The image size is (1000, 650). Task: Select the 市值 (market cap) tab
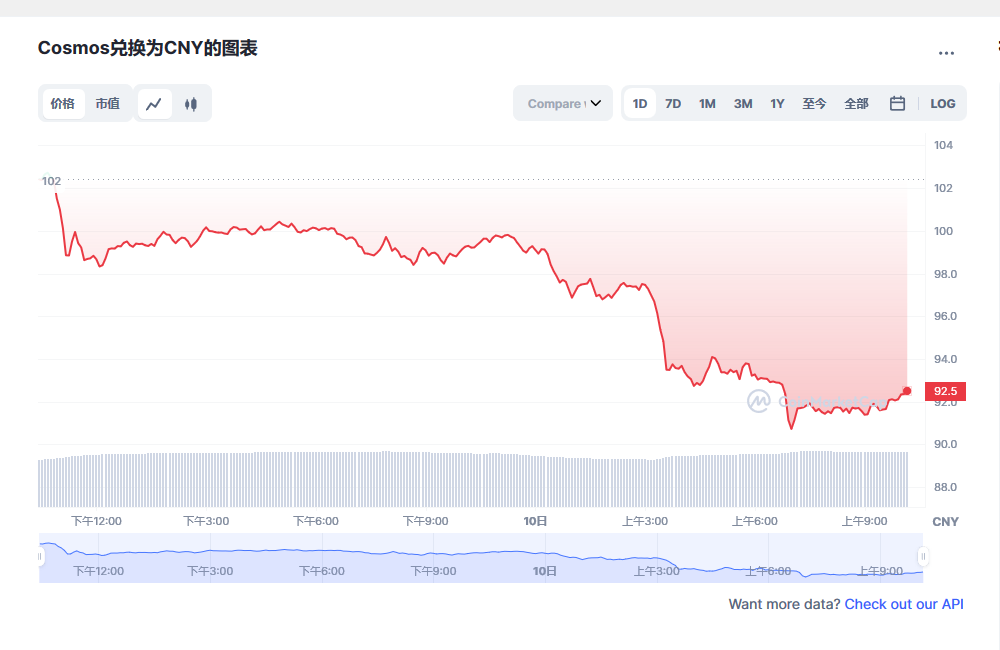tap(108, 103)
